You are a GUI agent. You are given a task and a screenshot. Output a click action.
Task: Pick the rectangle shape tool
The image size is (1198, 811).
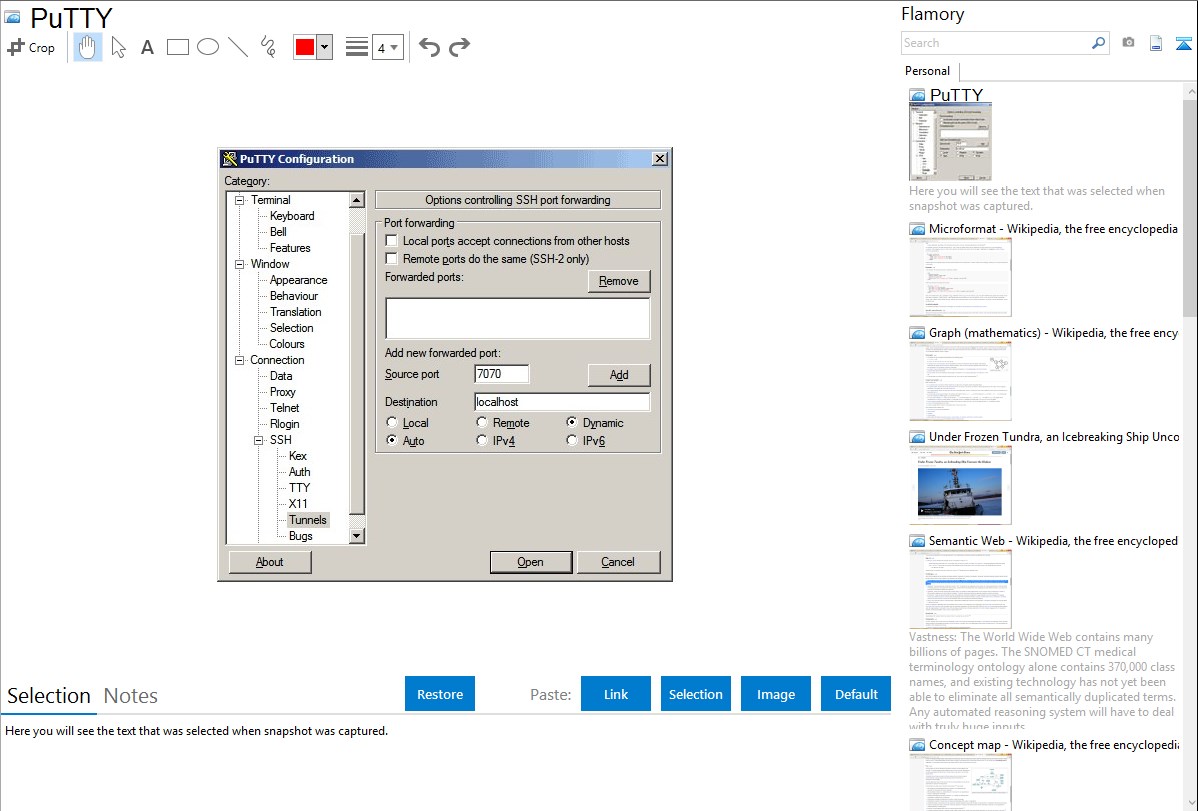pyautogui.click(x=177, y=47)
